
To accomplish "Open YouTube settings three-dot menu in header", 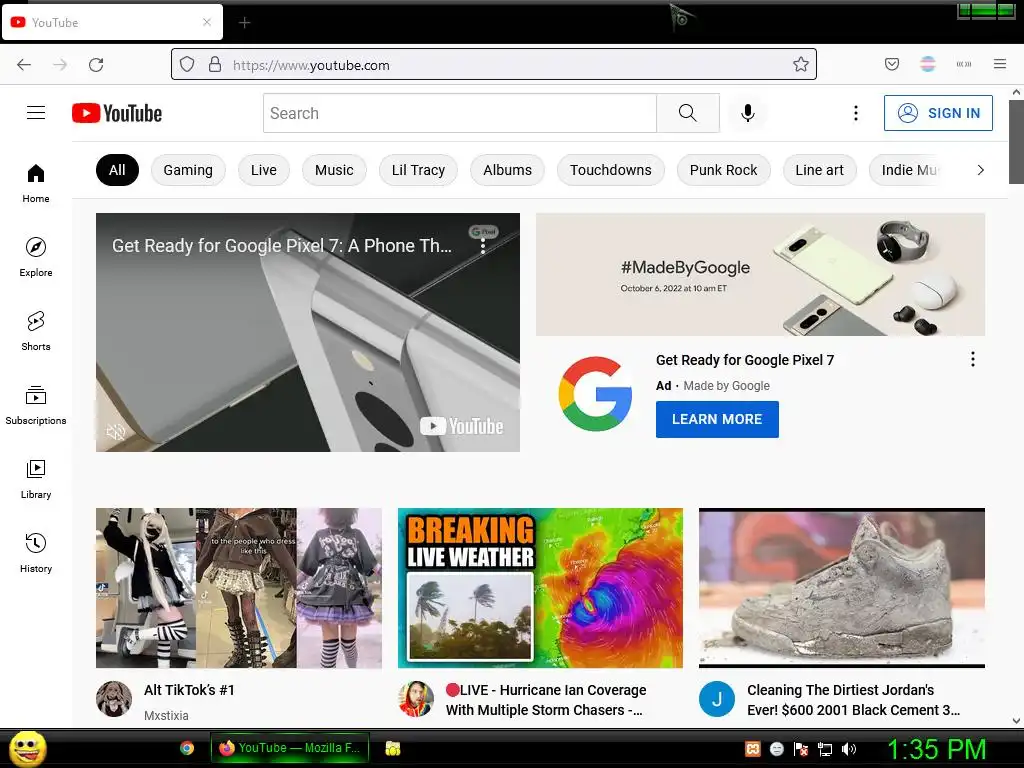I will point(856,113).
